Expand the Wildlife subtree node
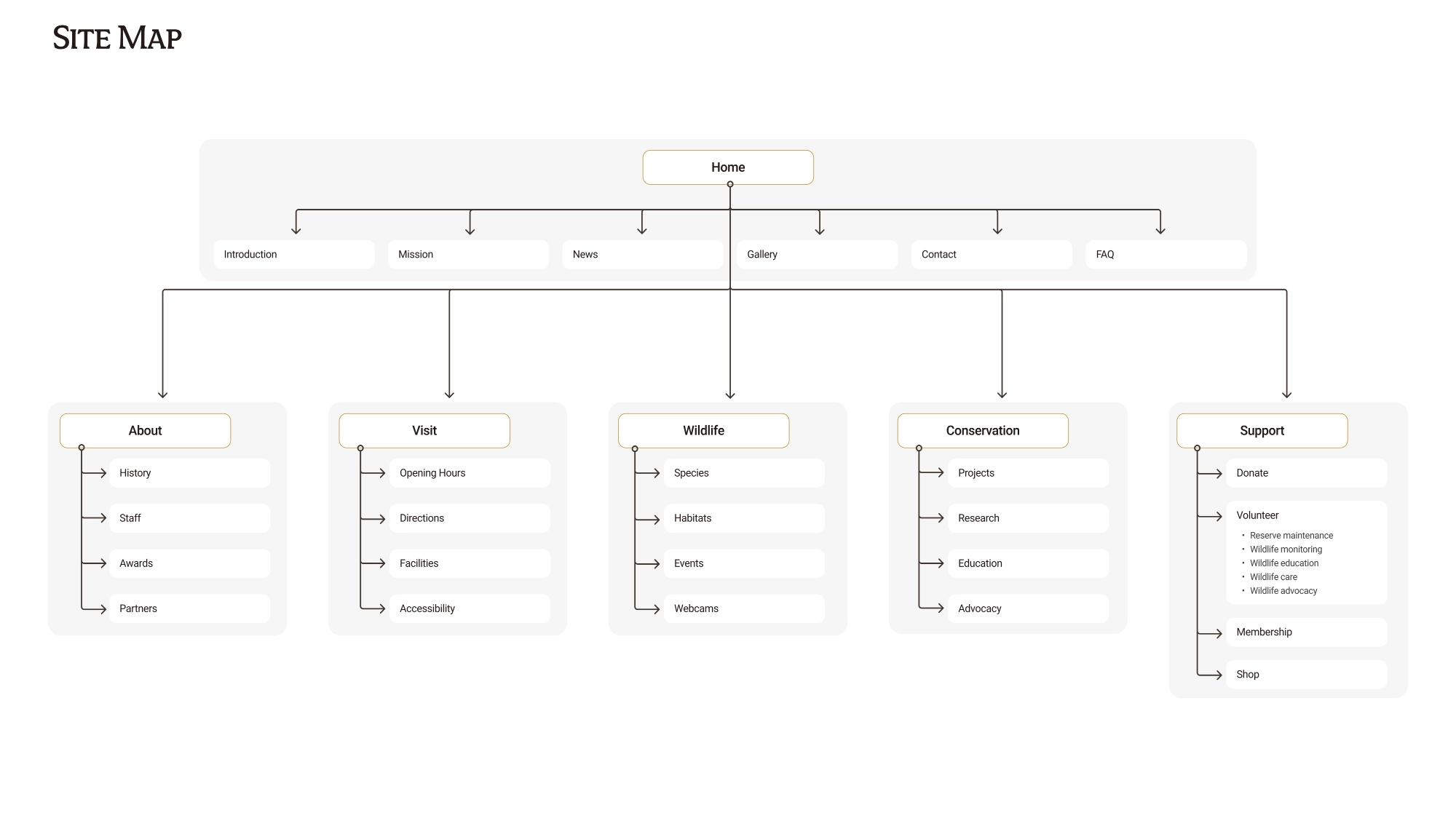The image size is (1456, 837). click(635, 447)
